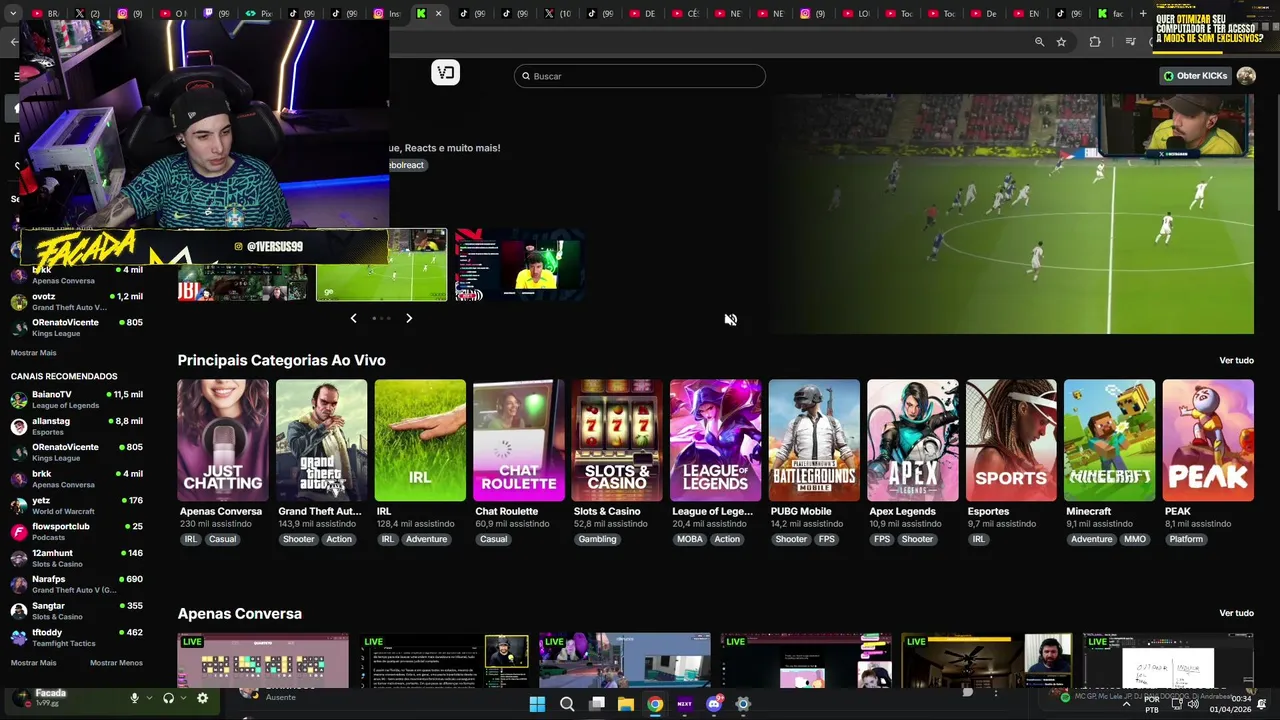Viewport: 1280px width, 720px height.
Task: Show hidden system tray icons
Action: [1126, 704]
